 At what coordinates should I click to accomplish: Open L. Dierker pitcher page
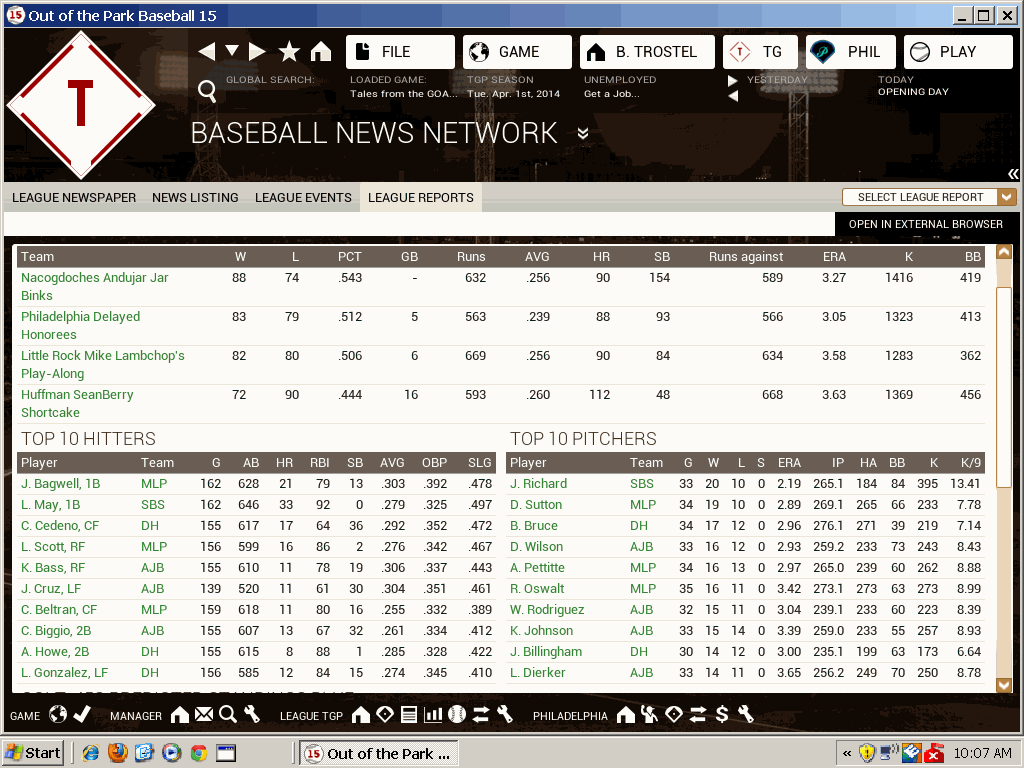pos(537,672)
